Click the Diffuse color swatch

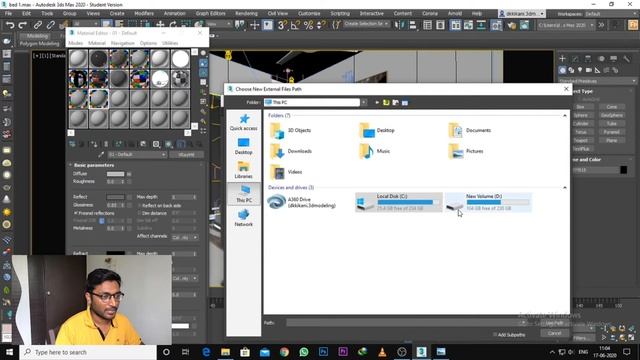(116, 174)
